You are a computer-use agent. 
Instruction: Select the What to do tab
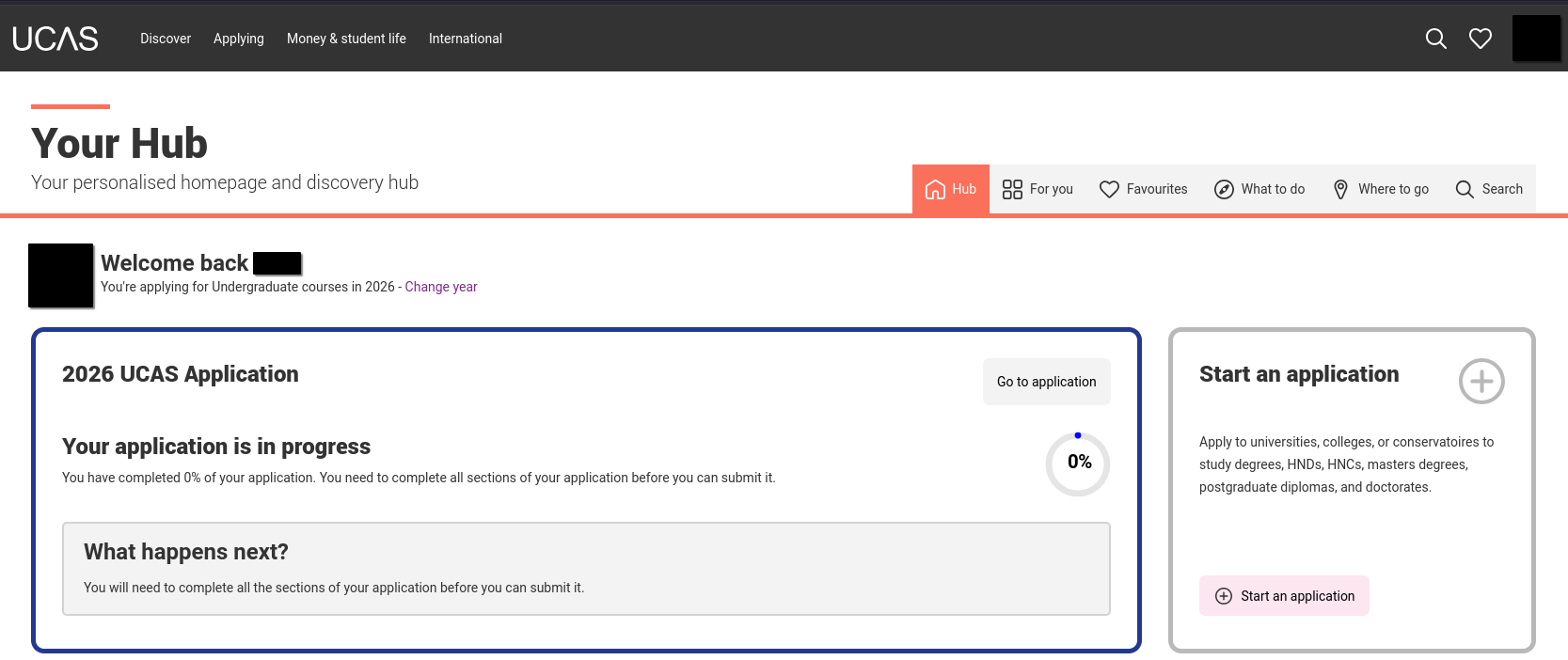click(1259, 189)
